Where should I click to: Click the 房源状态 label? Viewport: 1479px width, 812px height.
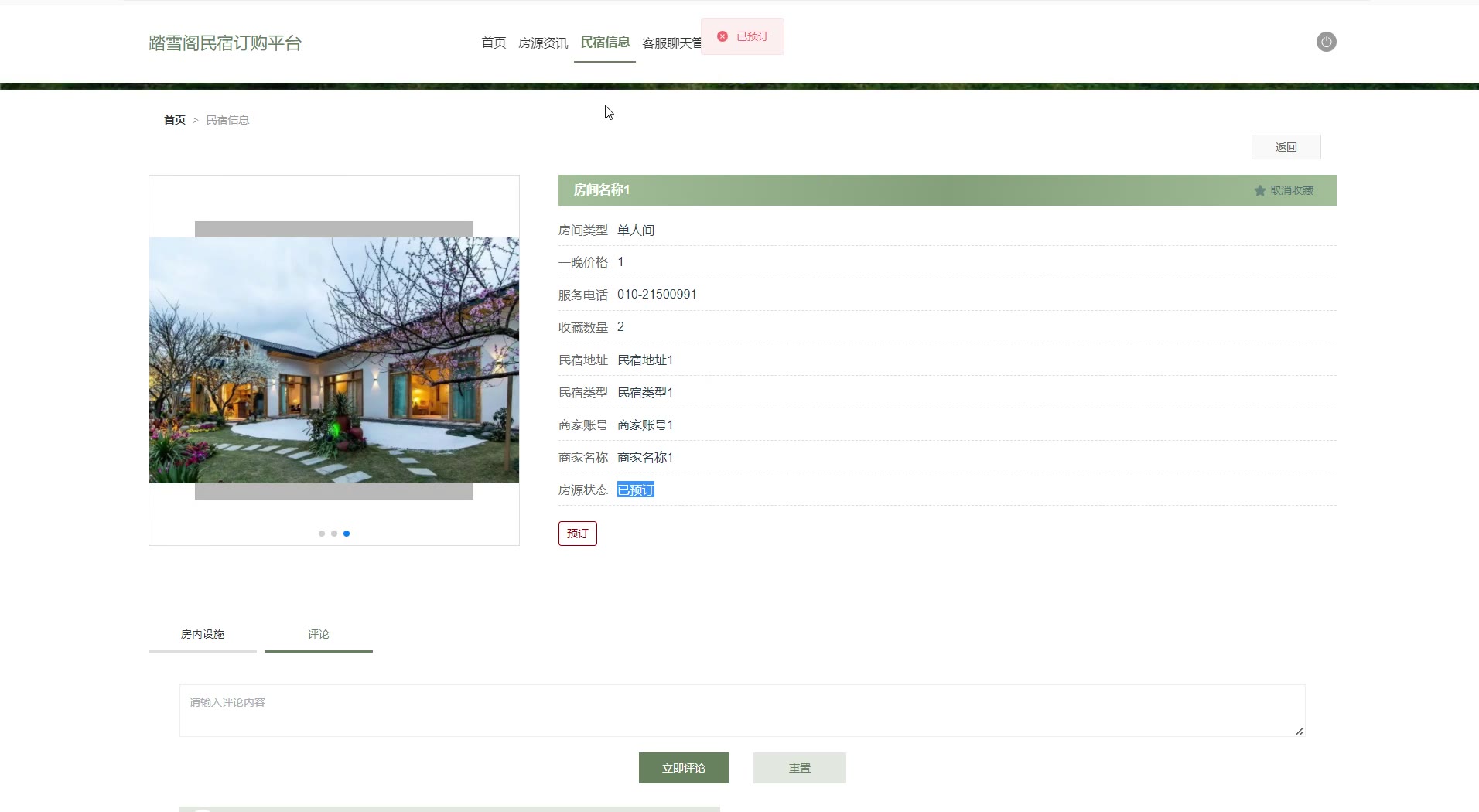pyautogui.click(x=583, y=490)
